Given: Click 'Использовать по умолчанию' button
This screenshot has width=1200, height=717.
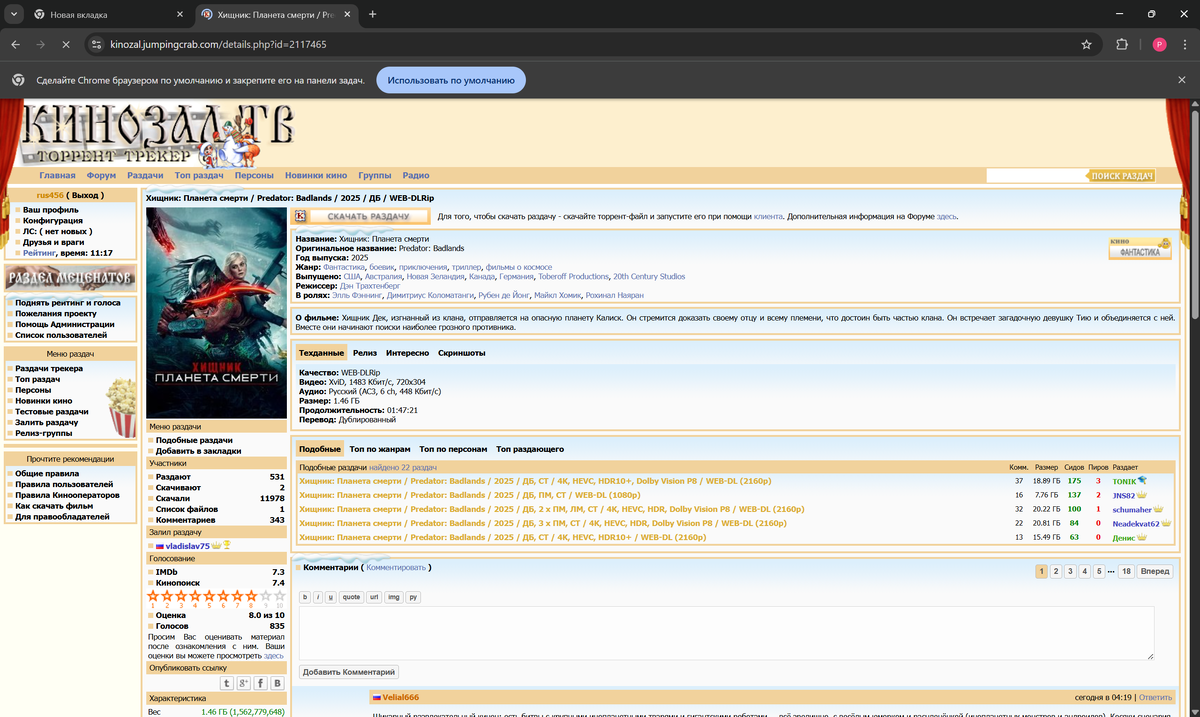Looking at the screenshot, I should click(451, 80).
